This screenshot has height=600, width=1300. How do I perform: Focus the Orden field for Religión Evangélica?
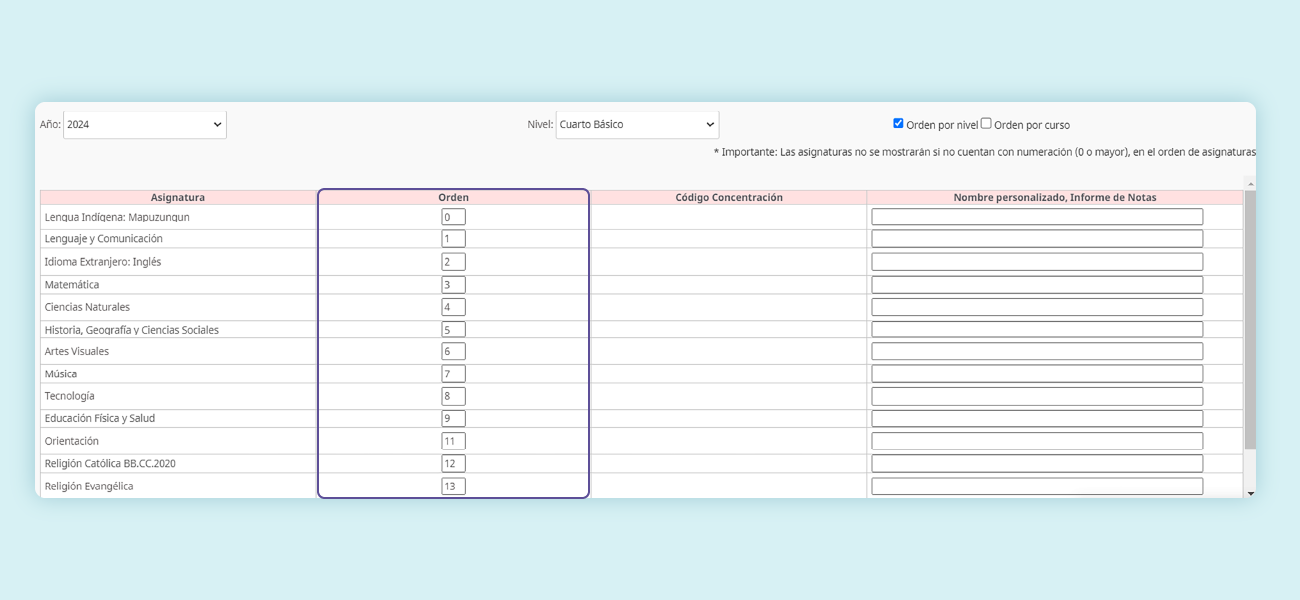point(453,486)
